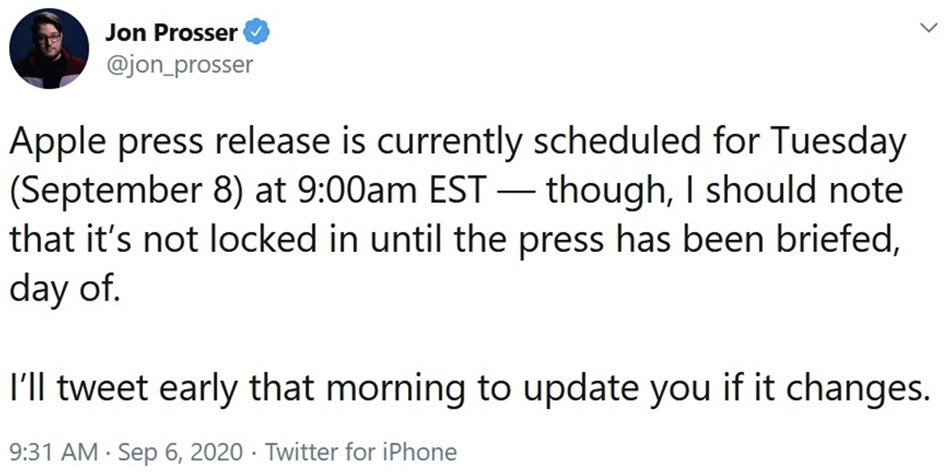Expand the tweet options chevron
950x473 pixels.
coord(928,27)
